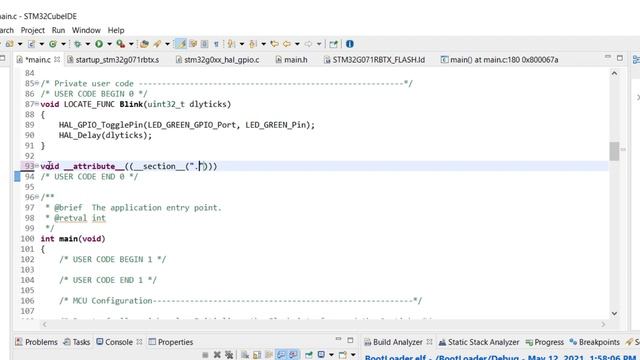
Task: Click the Open Element package icon
Action: click(144, 44)
